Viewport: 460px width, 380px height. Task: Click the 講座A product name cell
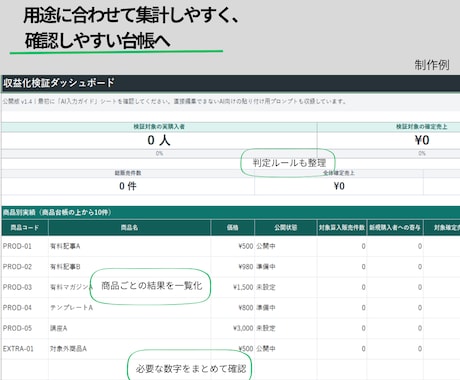coord(129,328)
